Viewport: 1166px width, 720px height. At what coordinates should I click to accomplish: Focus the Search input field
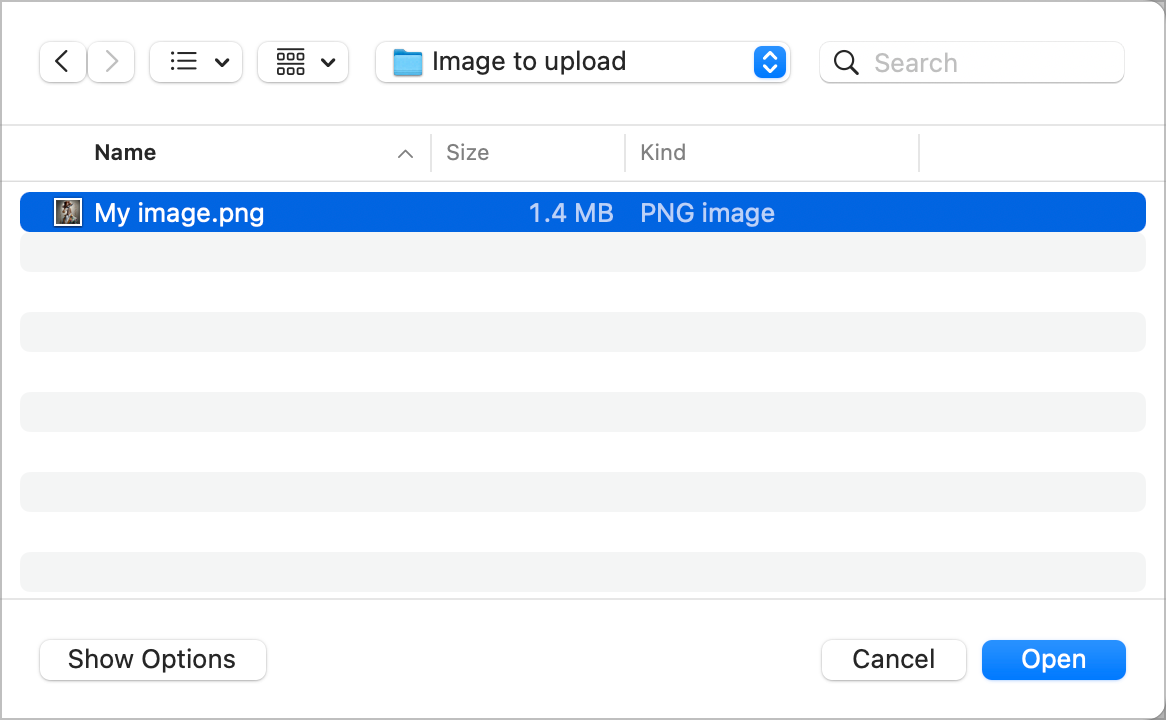point(990,63)
